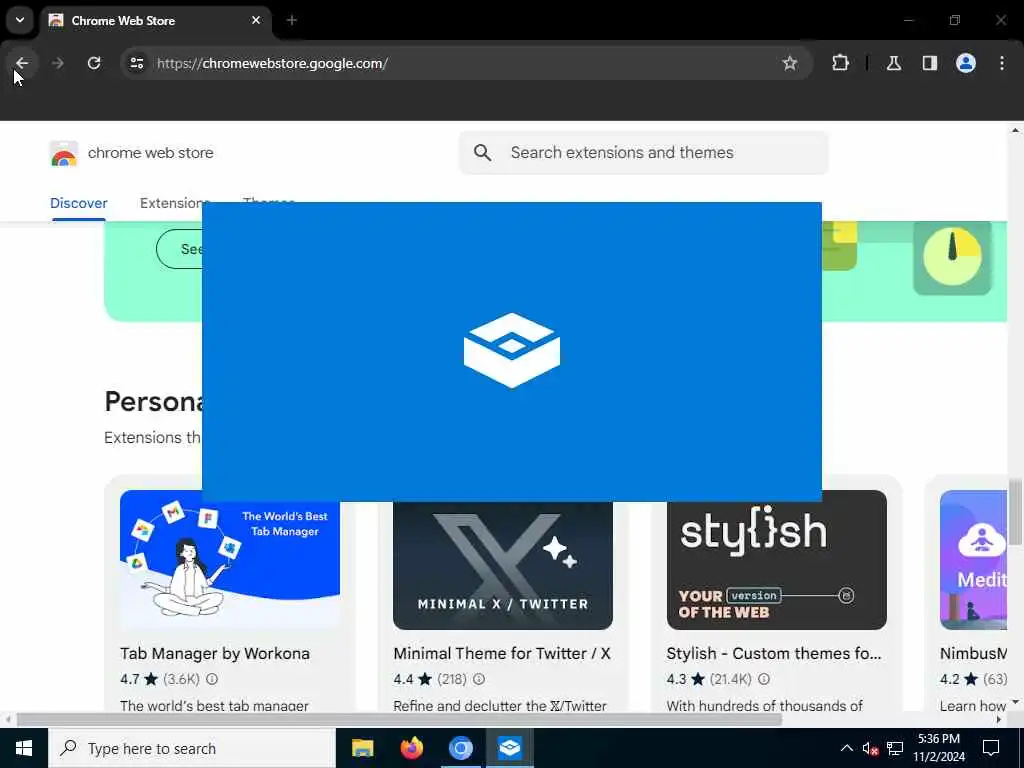
Task: View site information icon in address bar
Action: [136, 63]
